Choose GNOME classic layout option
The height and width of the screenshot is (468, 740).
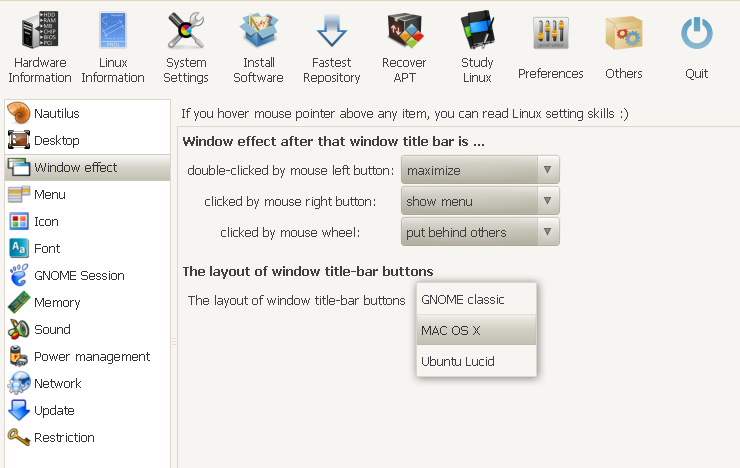[x=477, y=300]
